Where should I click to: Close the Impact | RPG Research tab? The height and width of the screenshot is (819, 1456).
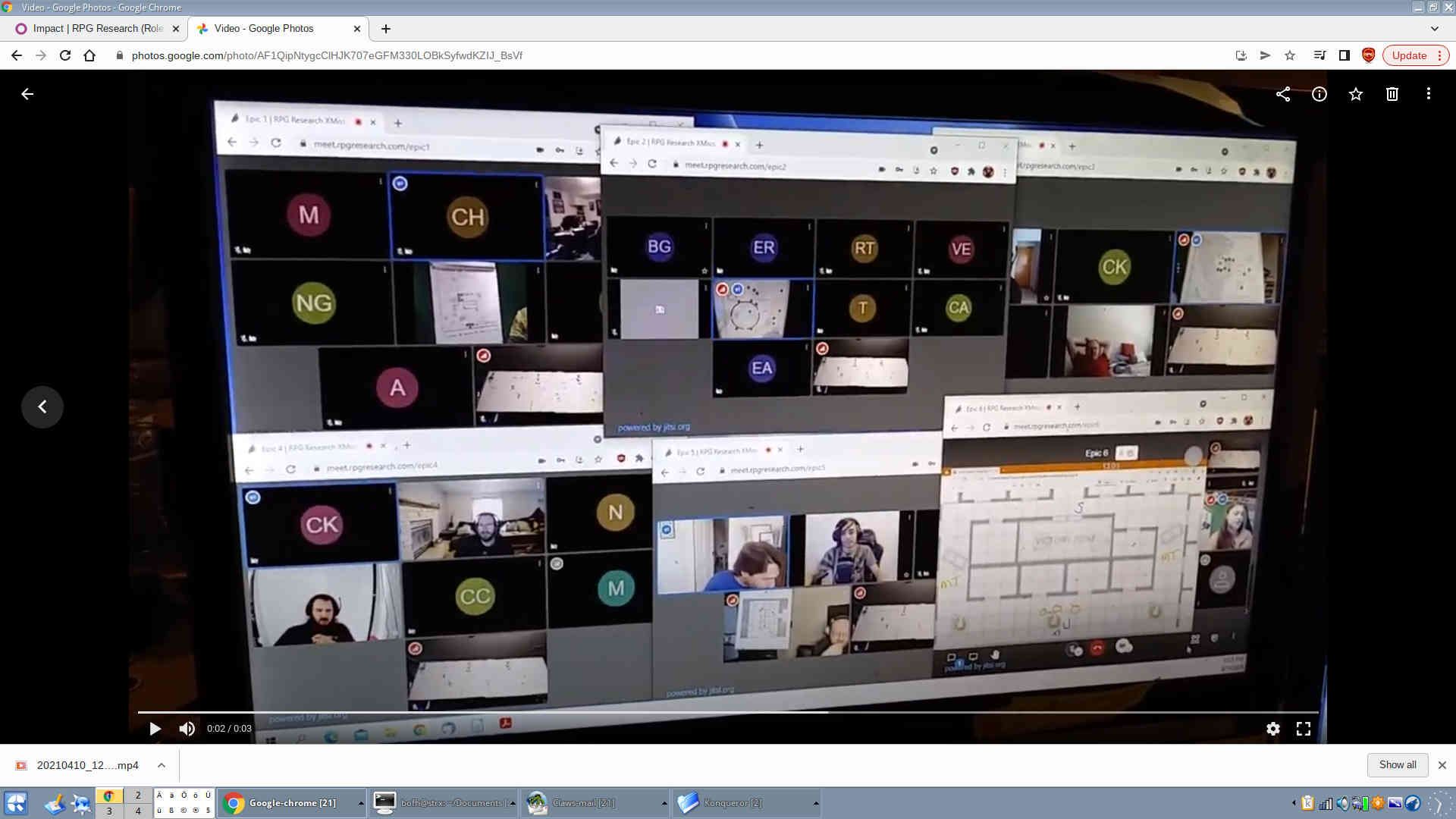(176, 29)
